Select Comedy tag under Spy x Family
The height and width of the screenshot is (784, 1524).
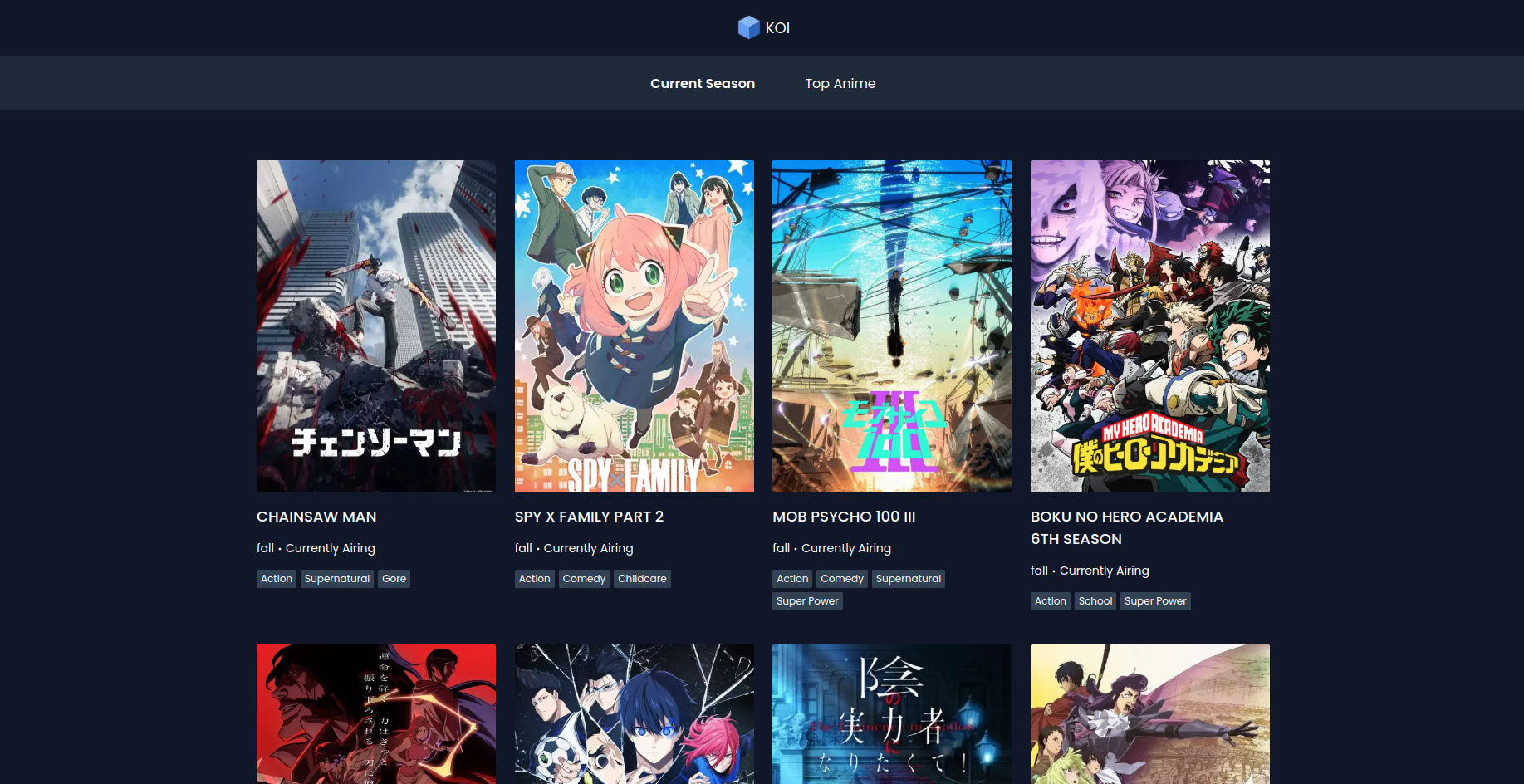coord(584,579)
